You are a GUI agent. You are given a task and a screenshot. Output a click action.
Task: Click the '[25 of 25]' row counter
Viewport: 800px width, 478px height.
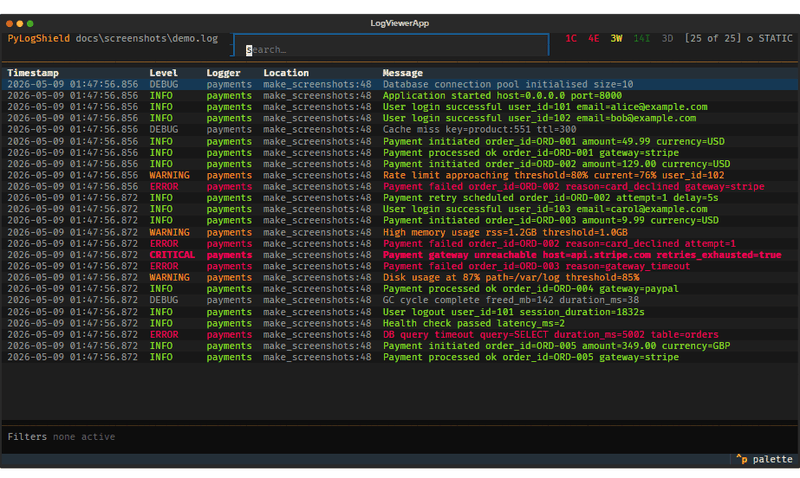[x=713, y=39]
